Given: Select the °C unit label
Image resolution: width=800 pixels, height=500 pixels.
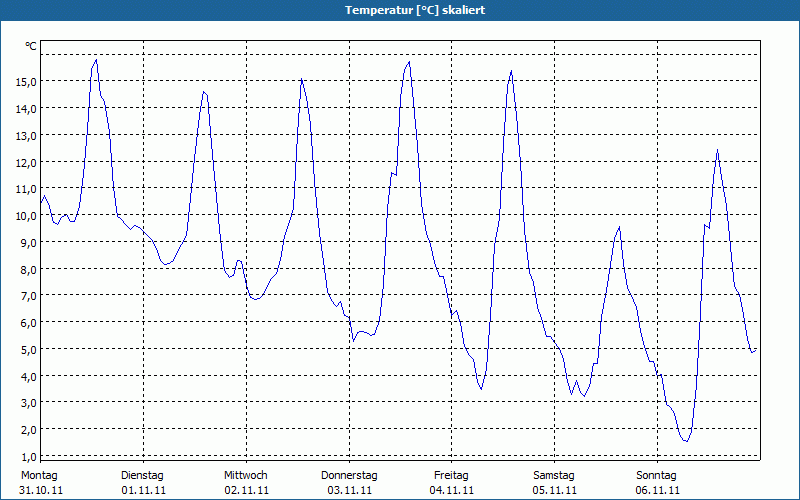Looking at the screenshot, I should (x=31, y=46).
